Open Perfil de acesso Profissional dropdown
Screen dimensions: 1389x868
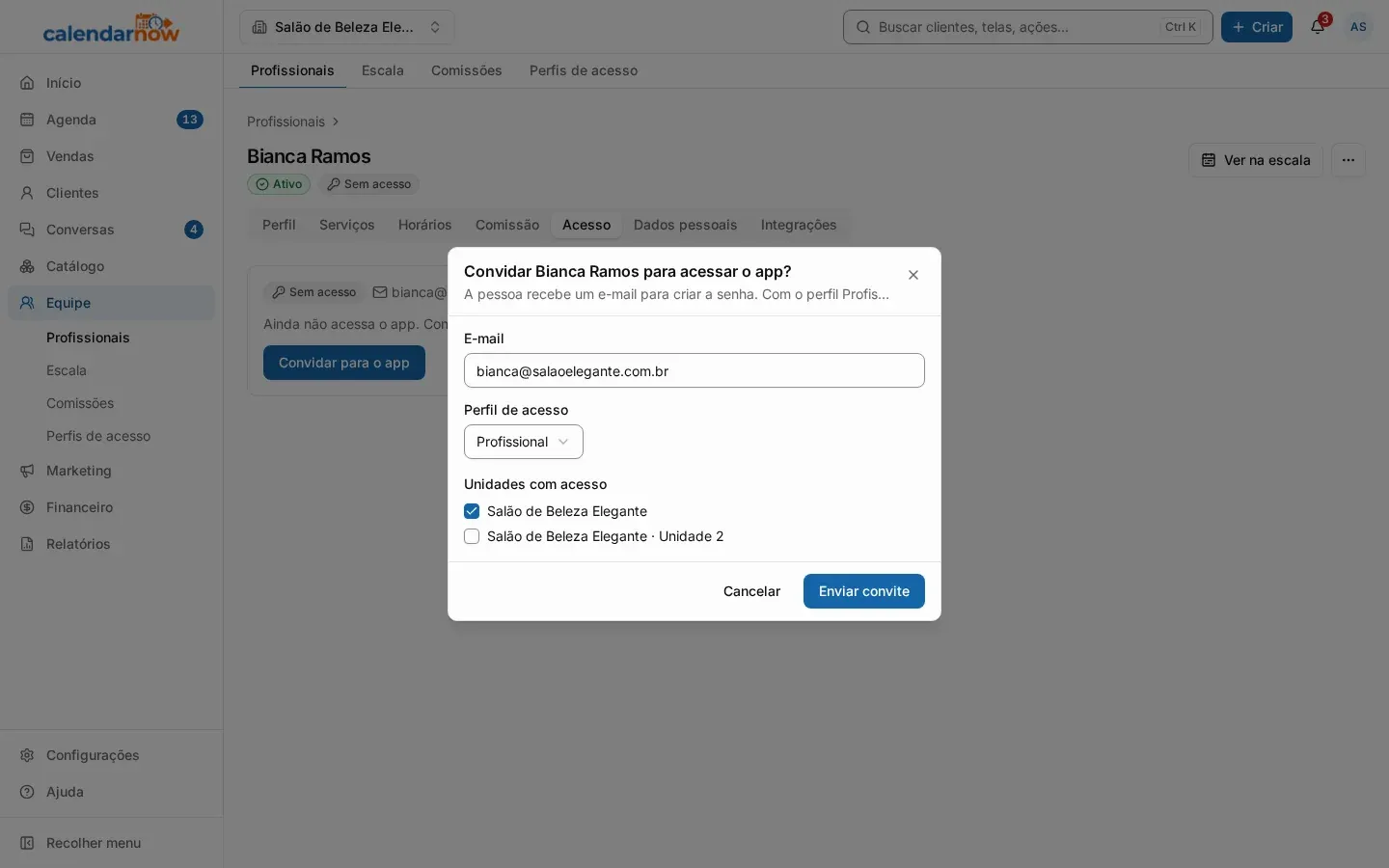[524, 442]
